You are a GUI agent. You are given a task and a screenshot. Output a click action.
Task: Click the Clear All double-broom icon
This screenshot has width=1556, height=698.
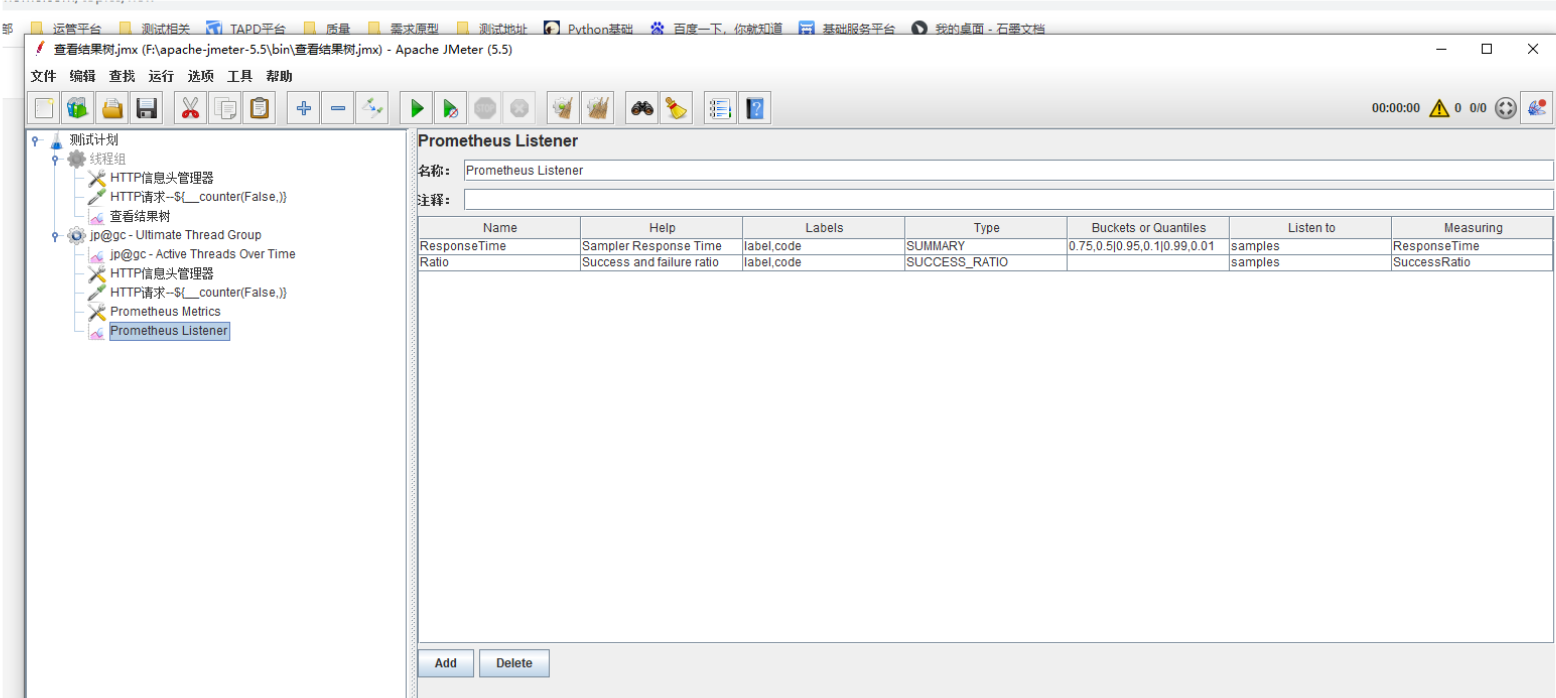click(x=598, y=108)
